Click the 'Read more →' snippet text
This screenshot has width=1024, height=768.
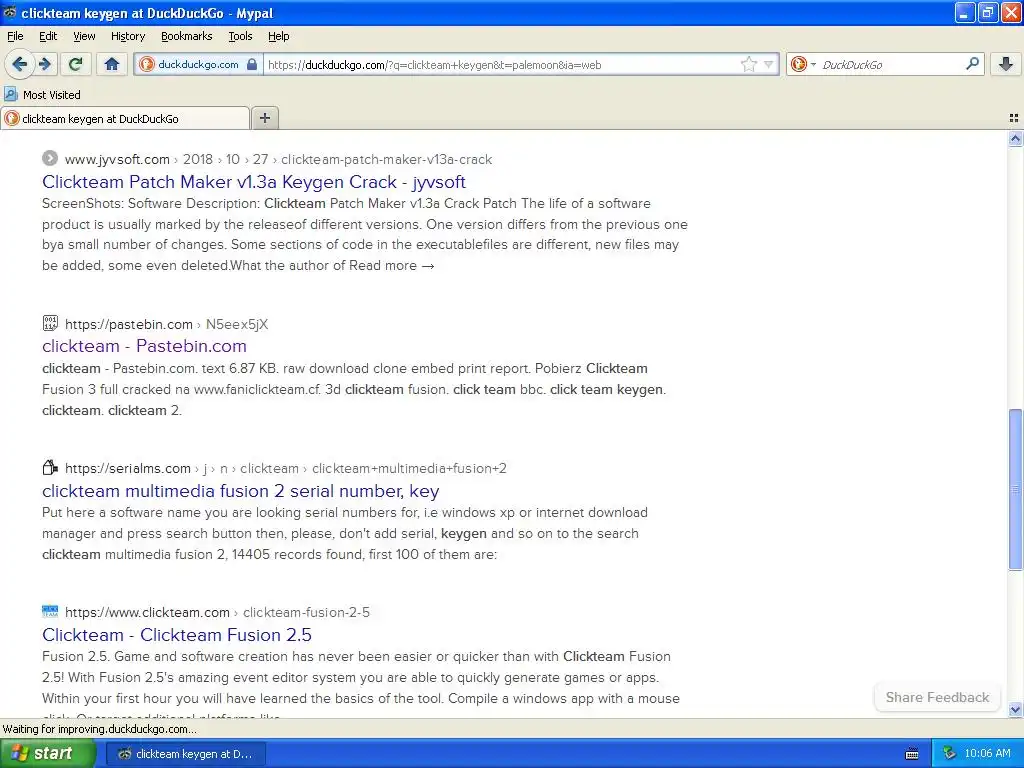point(392,266)
